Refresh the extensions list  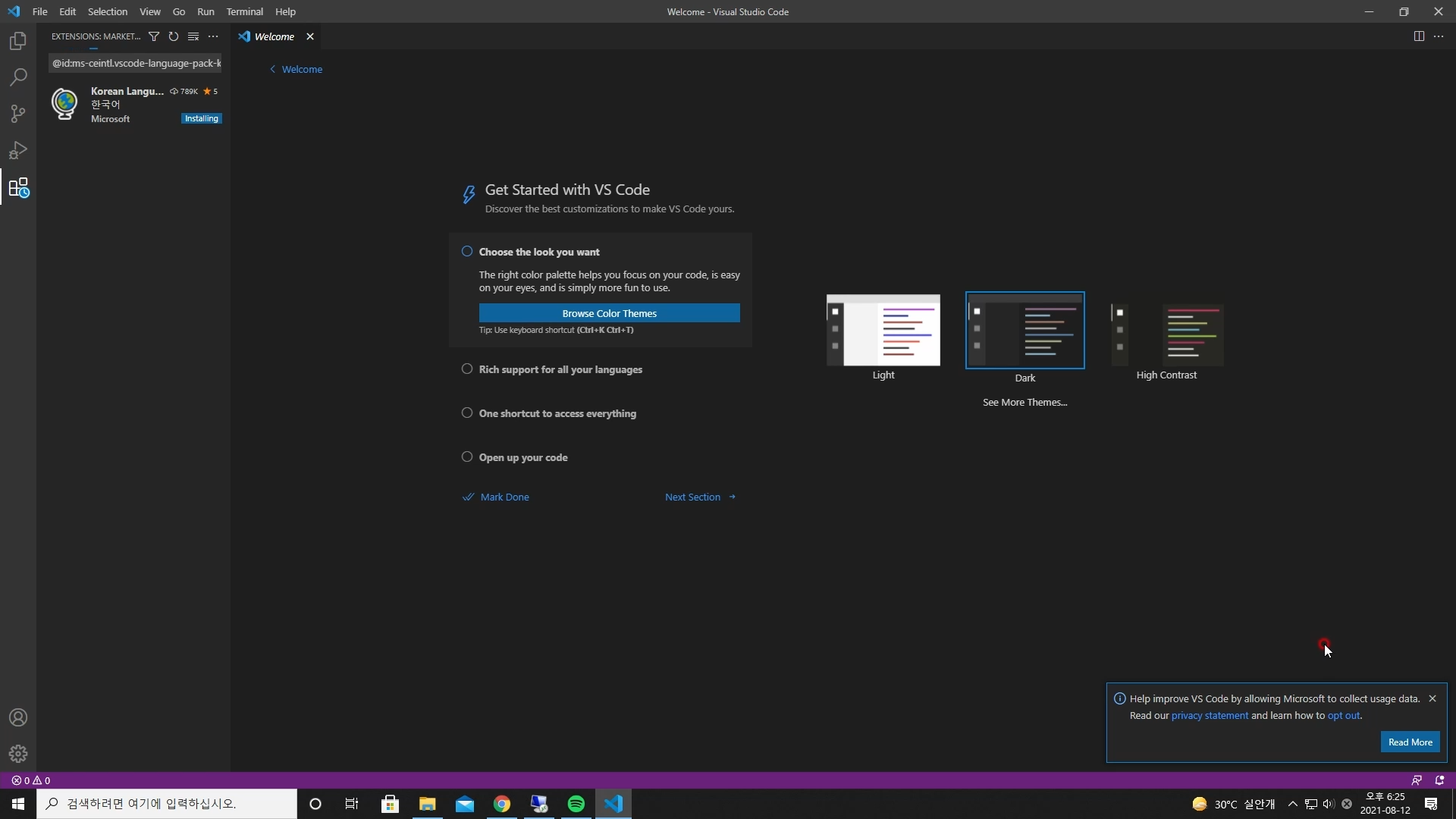coord(174,36)
